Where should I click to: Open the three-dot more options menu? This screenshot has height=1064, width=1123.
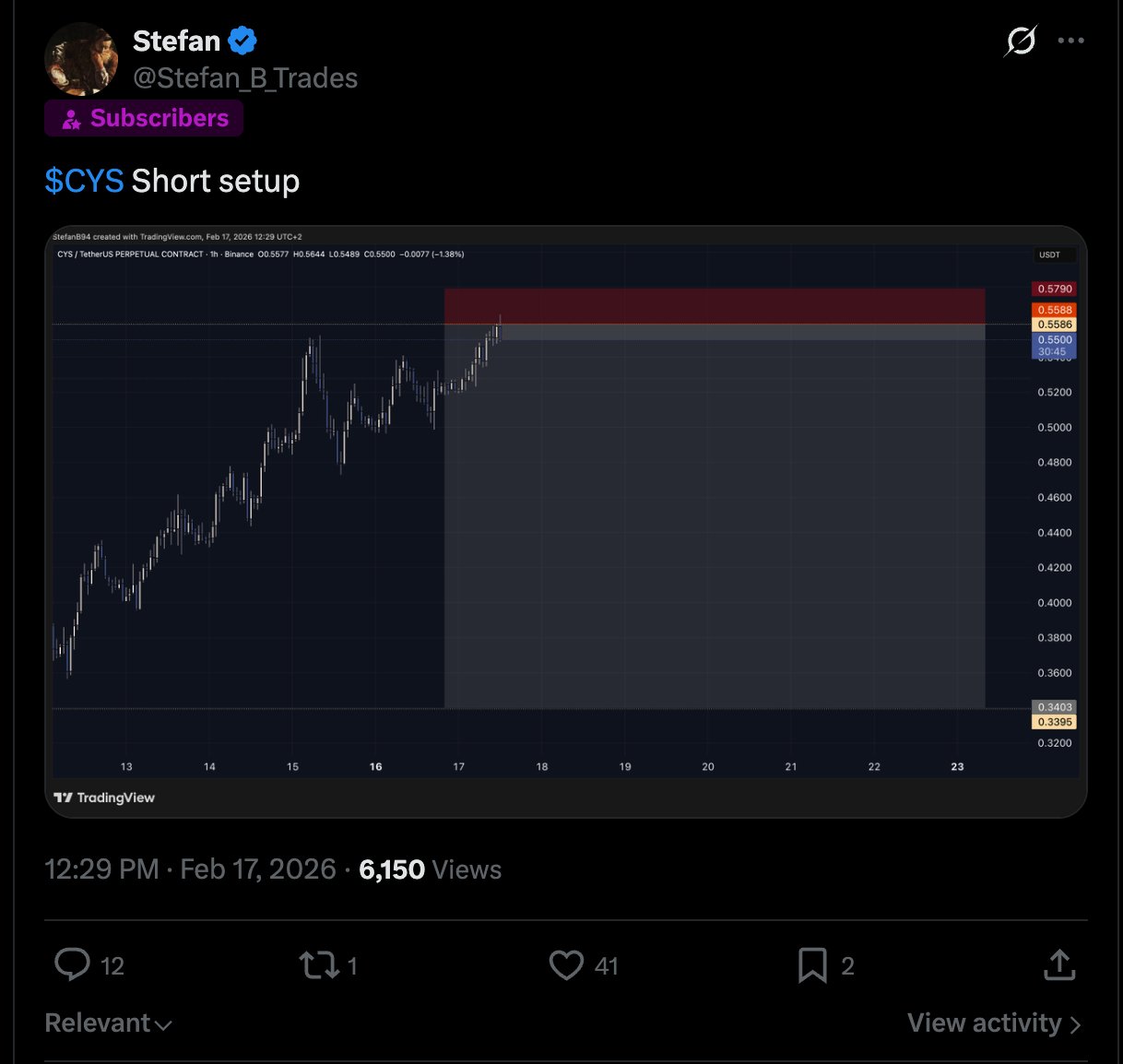pyautogui.click(x=1070, y=41)
